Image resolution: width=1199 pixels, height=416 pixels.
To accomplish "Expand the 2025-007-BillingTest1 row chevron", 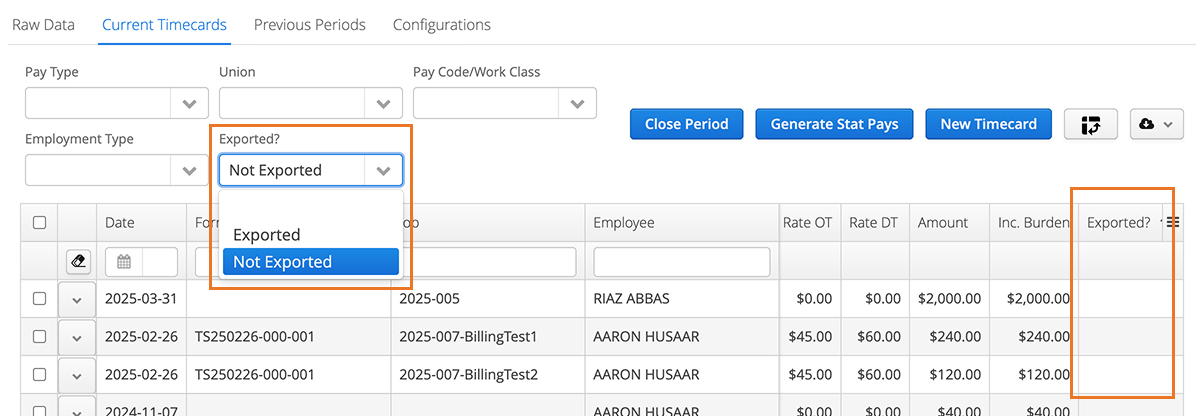I will tap(76, 338).
